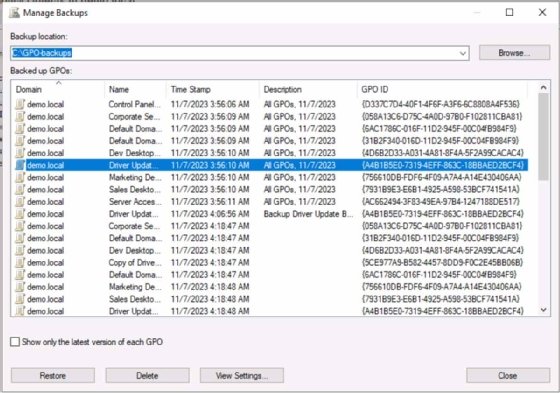Image resolution: width=560 pixels, height=393 pixels.
Task: Click the icon of the Marketing De... 3:56:10 AM row
Action: coord(20,177)
